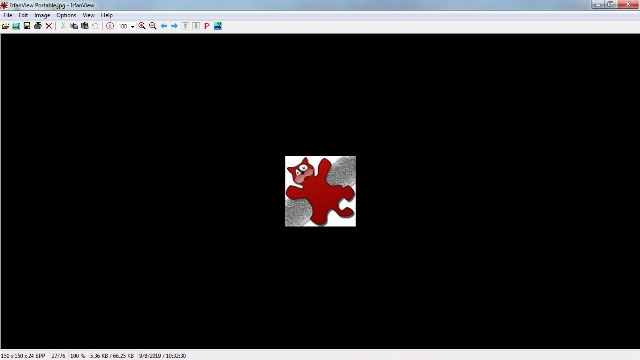Image resolution: width=640 pixels, height=360 pixels.
Task: Zoom in with magnifier plus icon
Action: [x=142, y=26]
